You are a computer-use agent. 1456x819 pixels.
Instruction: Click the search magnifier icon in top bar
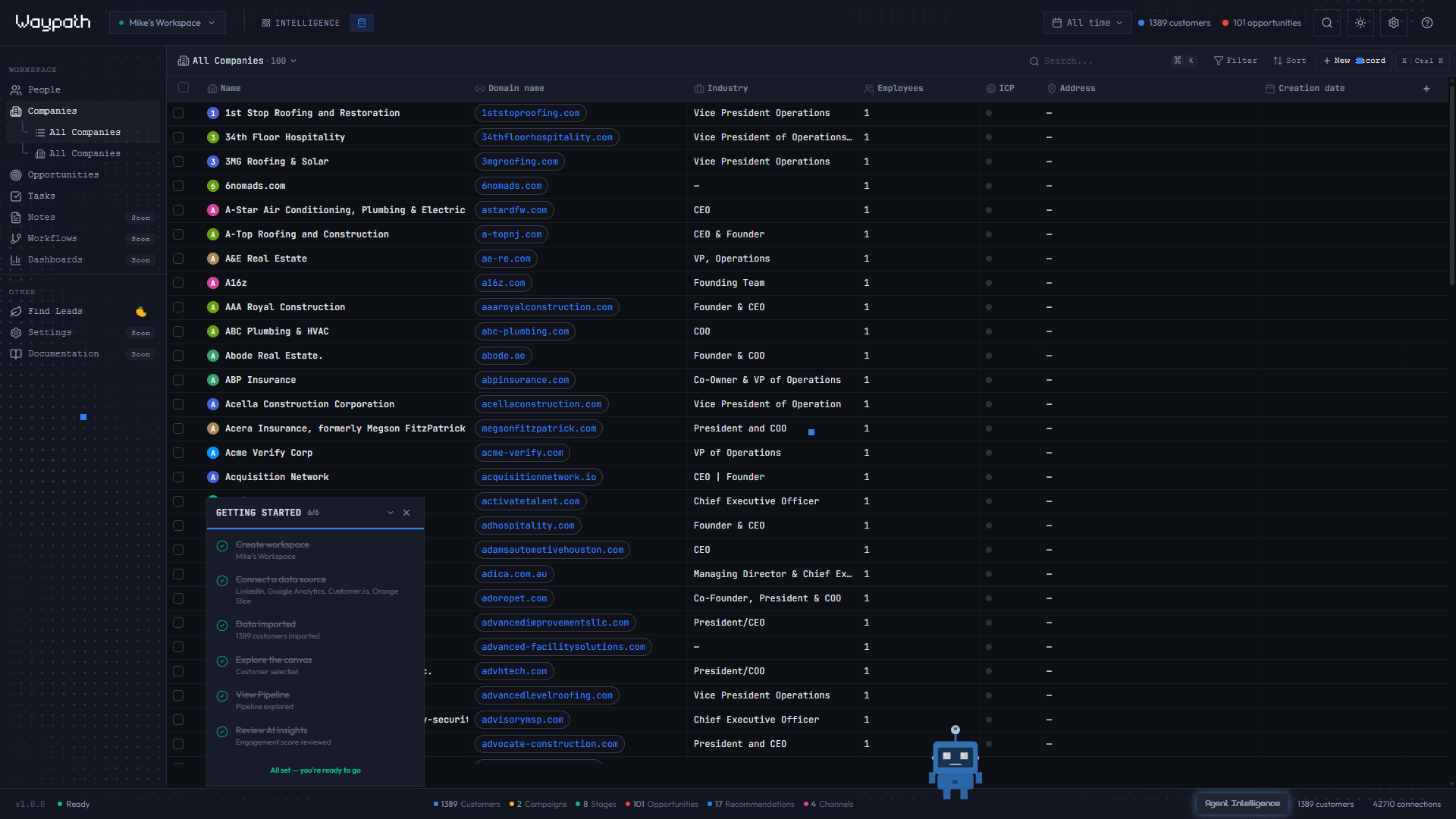pos(1326,23)
